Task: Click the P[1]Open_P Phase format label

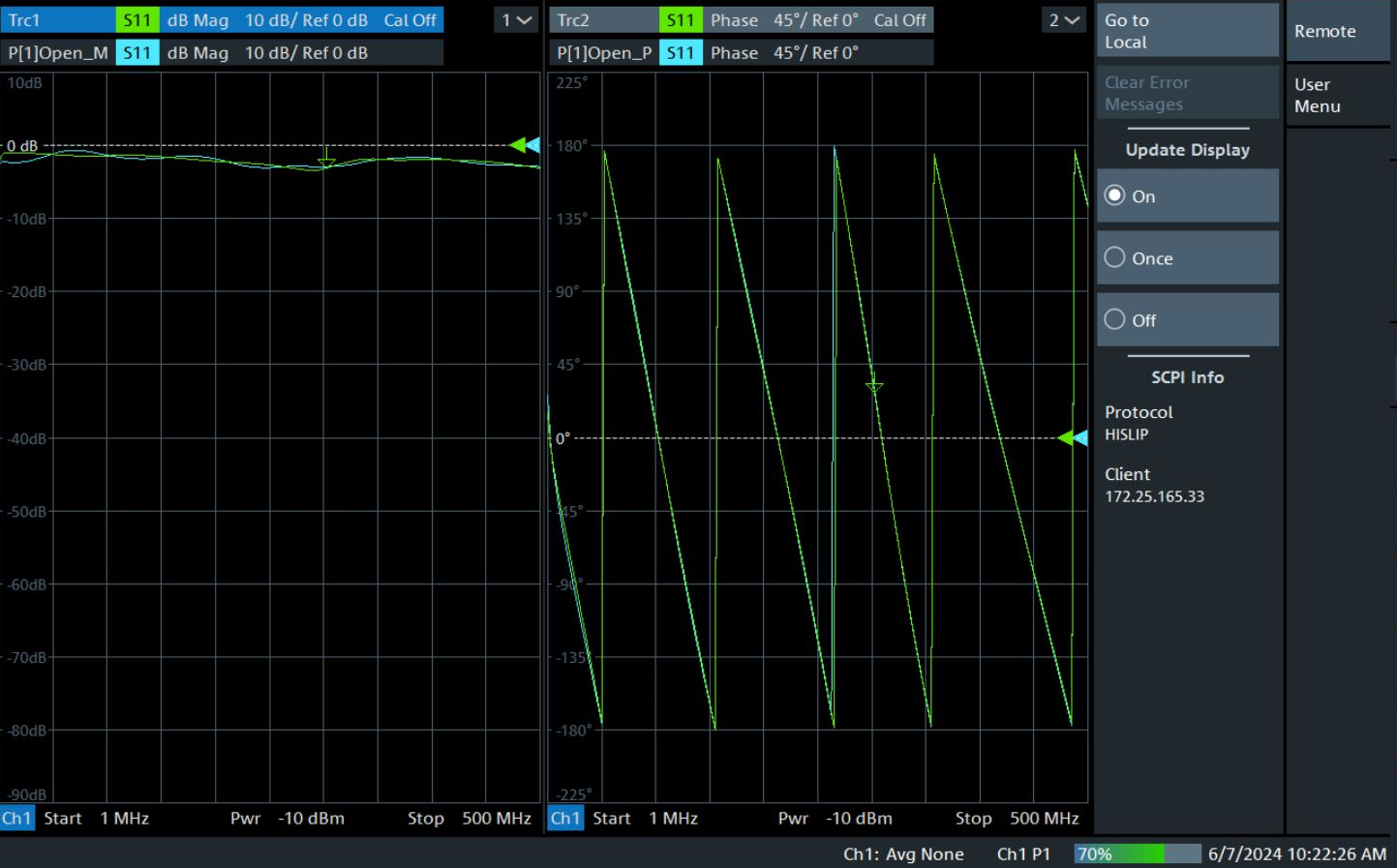Action: [x=734, y=53]
